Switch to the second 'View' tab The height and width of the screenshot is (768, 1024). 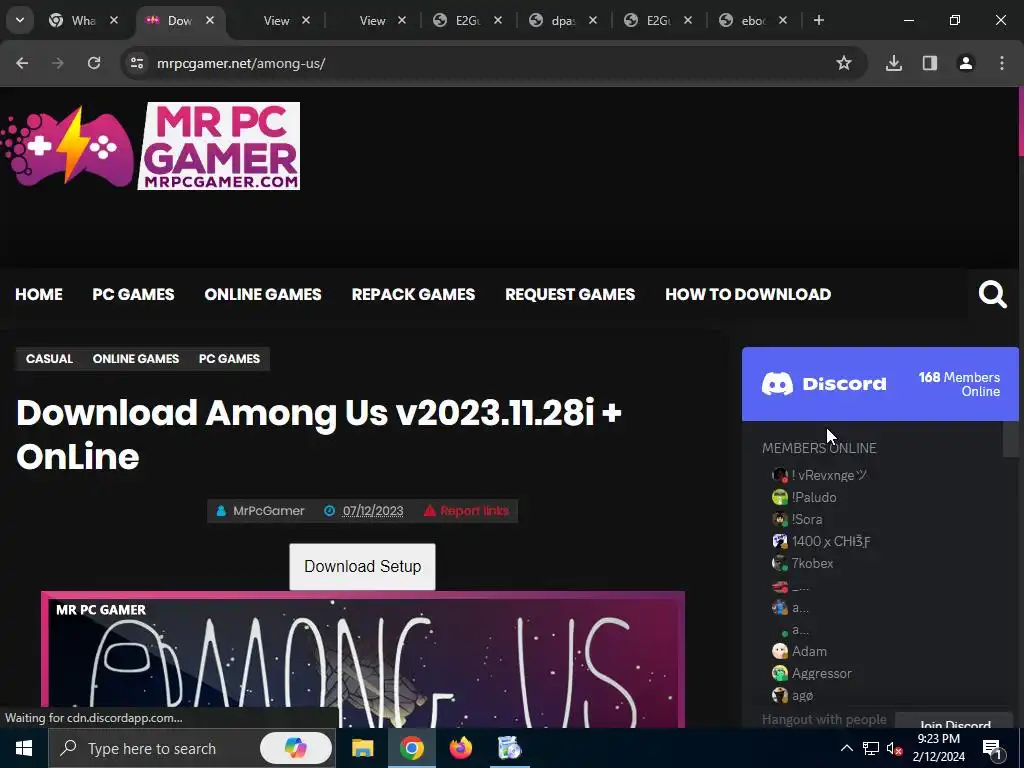372,20
